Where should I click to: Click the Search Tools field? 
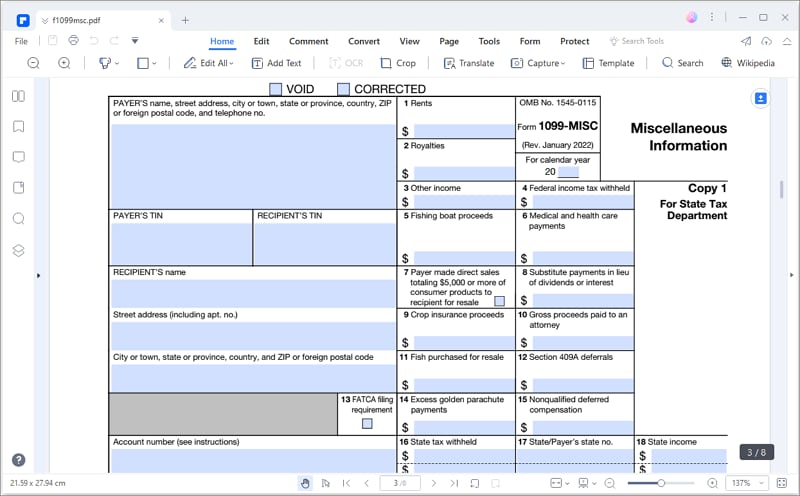637,41
